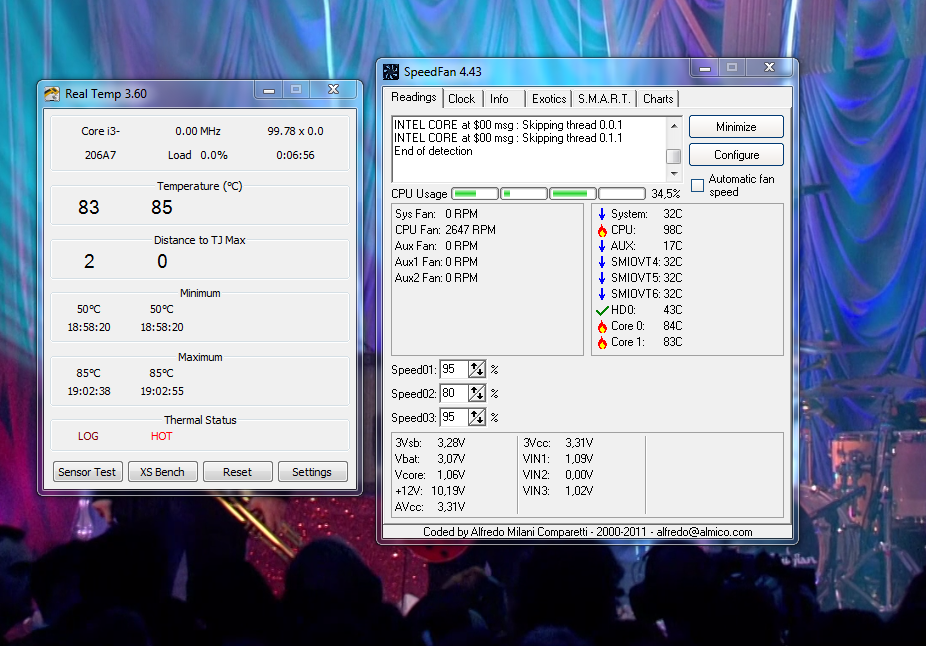The image size is (926, 646).
Task: Click the Speed01 value field
Action: (454, 370)
